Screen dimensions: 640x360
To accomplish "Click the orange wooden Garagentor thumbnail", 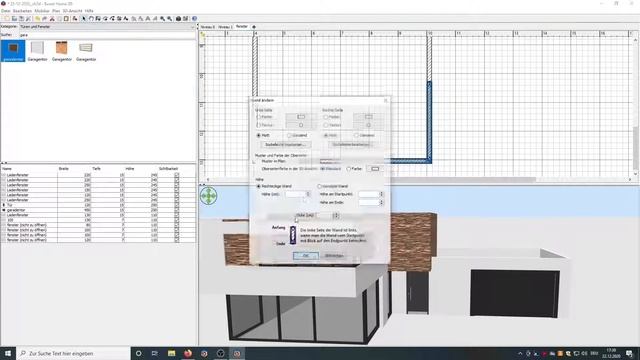I will pos(62,48).
